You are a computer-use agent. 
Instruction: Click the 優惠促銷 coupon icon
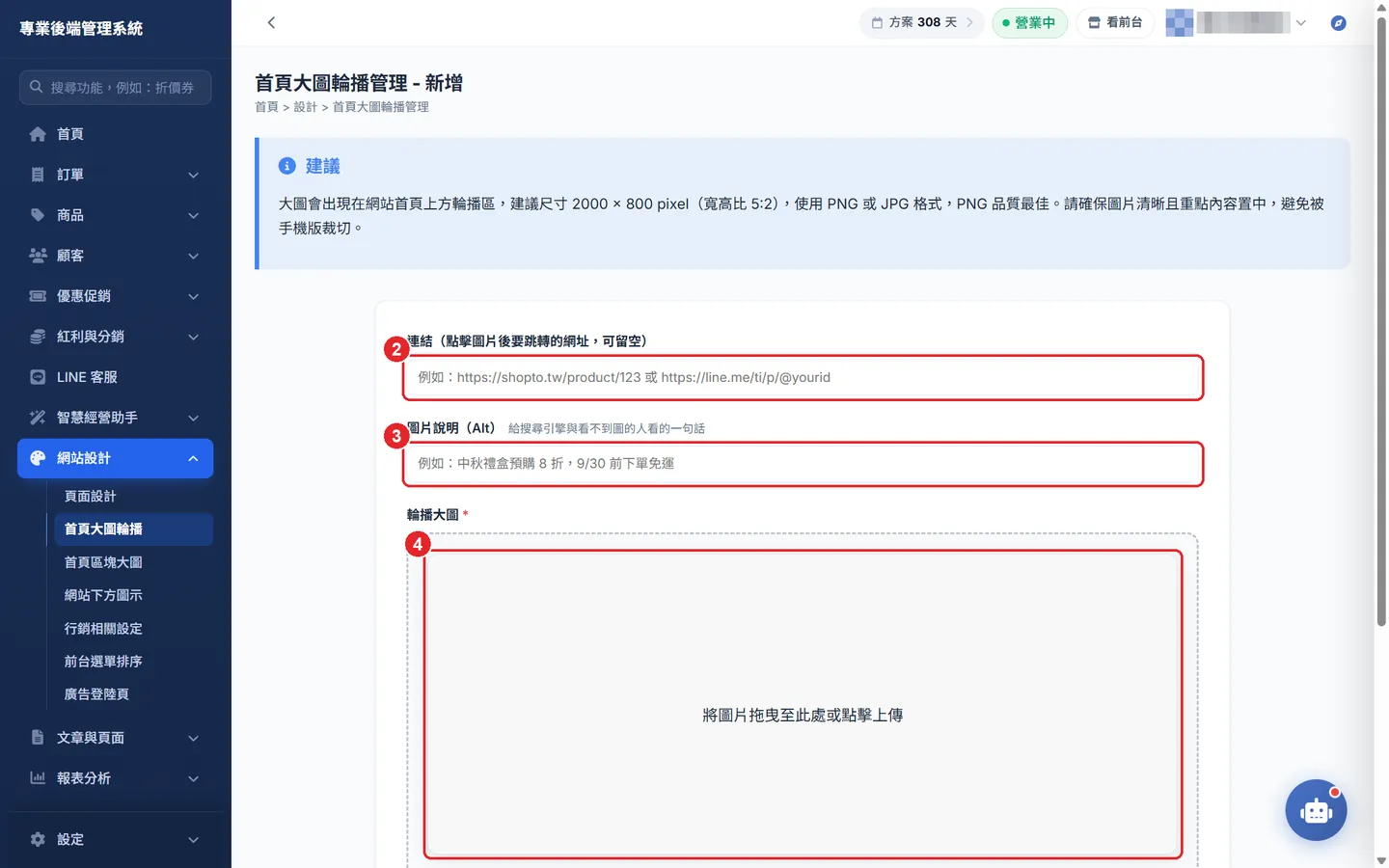(x=38, y=296)
